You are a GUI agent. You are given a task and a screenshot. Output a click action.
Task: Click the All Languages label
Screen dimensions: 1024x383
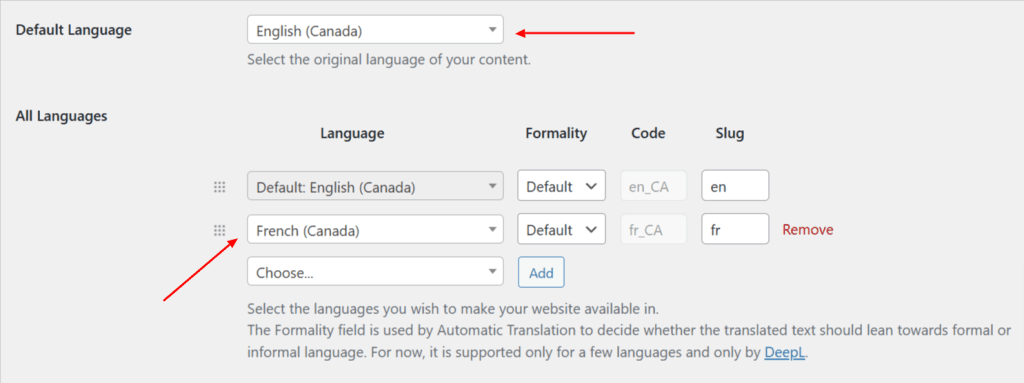[x=61, y=116]
